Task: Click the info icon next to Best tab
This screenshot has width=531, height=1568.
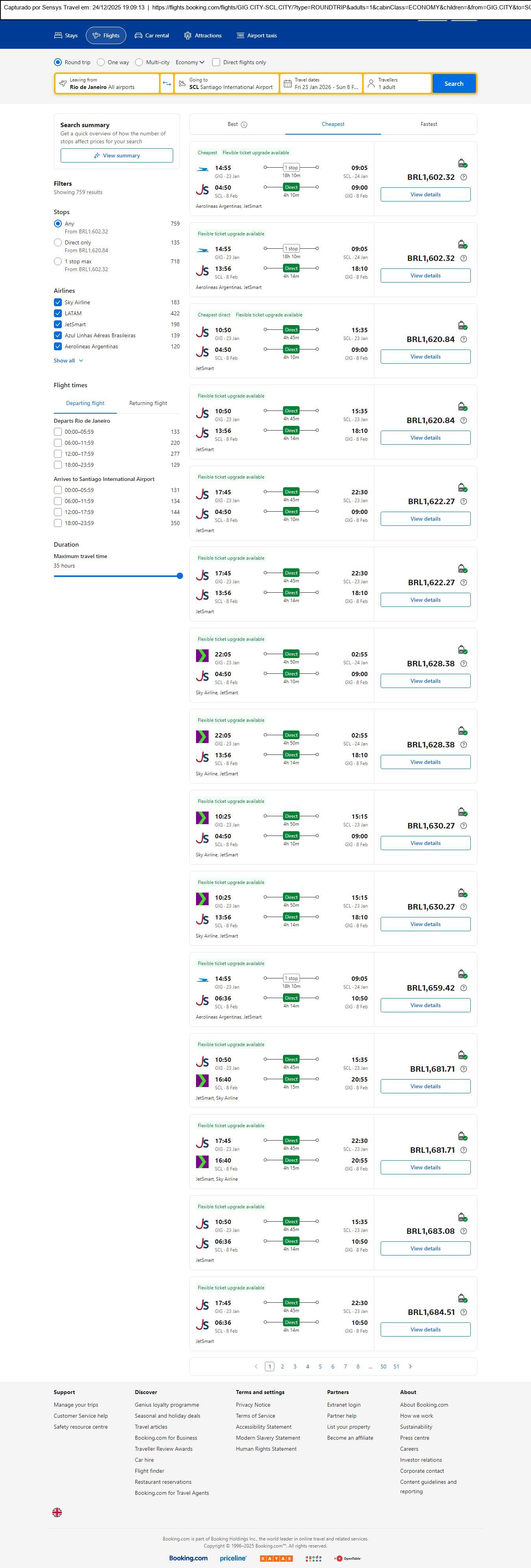Action: [x=244, y=125]
